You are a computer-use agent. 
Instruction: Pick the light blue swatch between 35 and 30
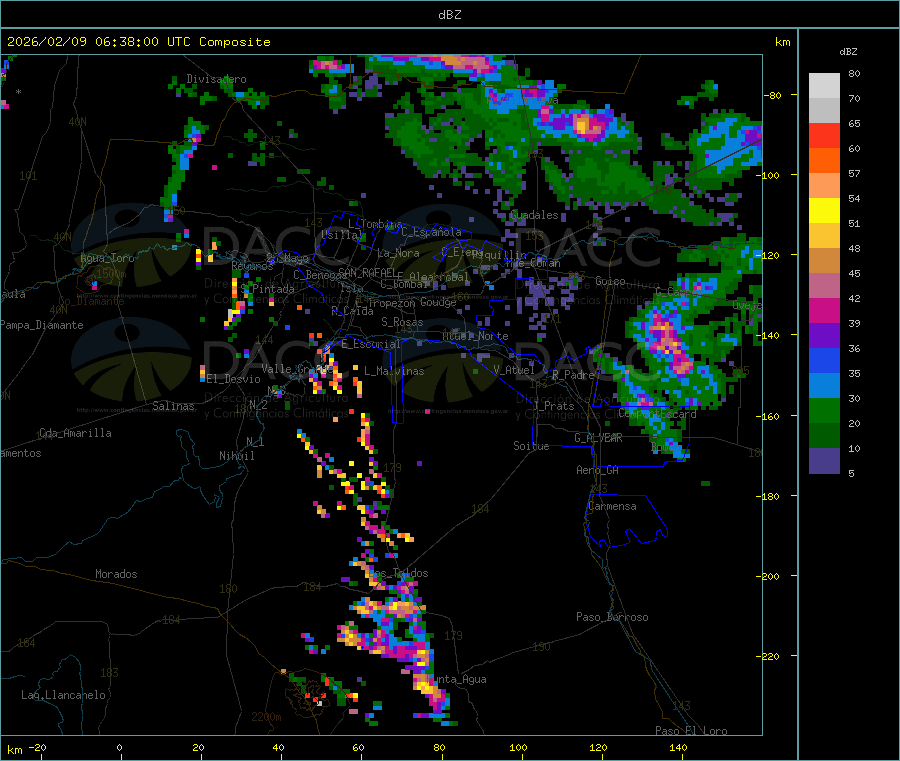(824, 386)
